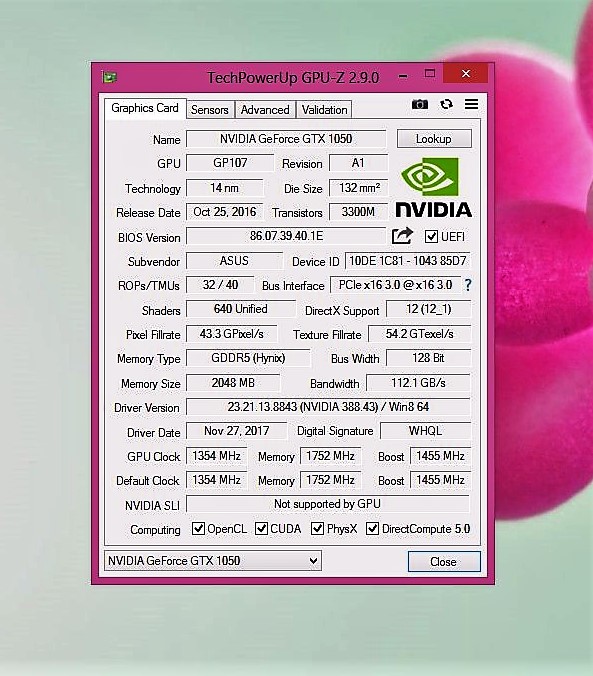Open the Advanced tab
Viewport: 593px width, 676px height.
(x=265, y=110)
